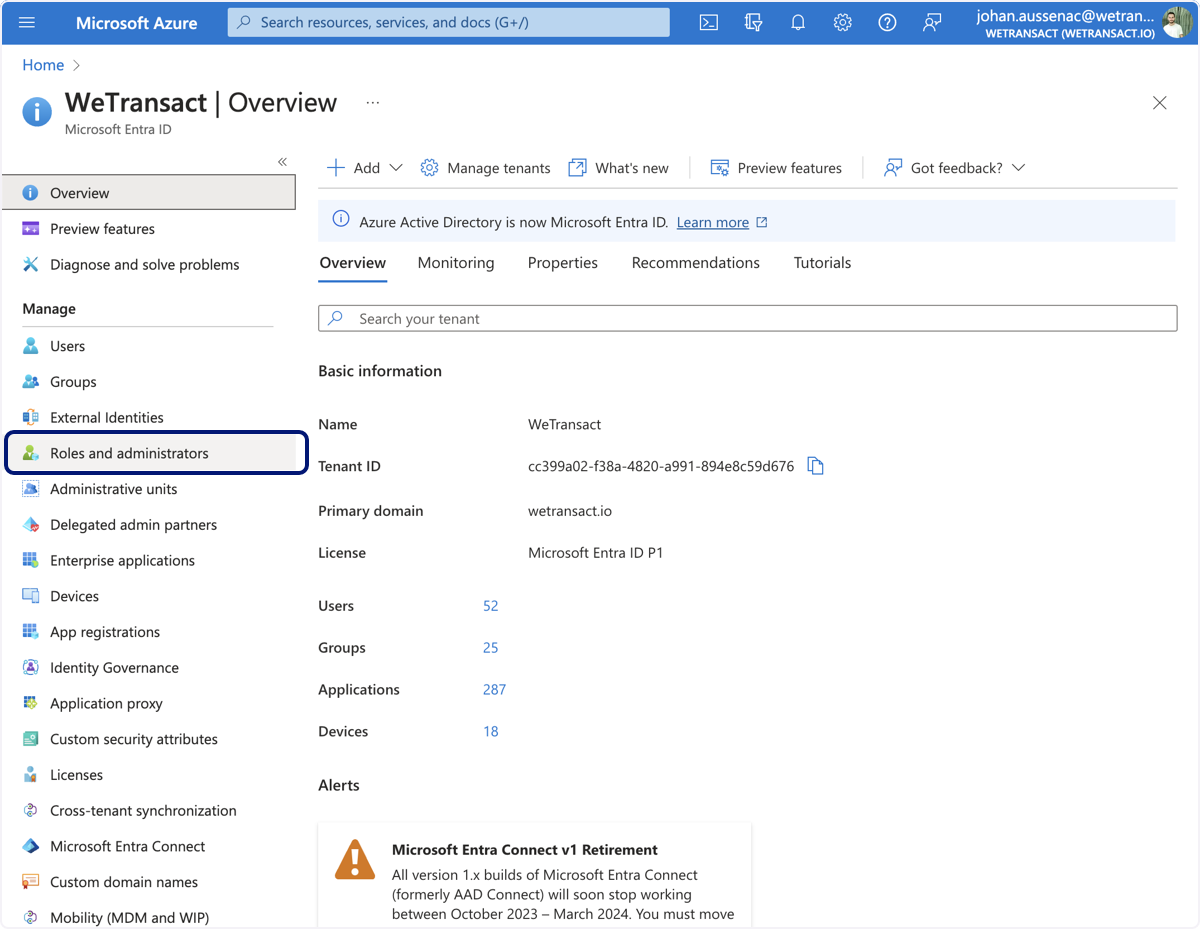This screenshot has width=1200, height=929.
Task: Focus the global search resources box
Action: tap(449, 22)
